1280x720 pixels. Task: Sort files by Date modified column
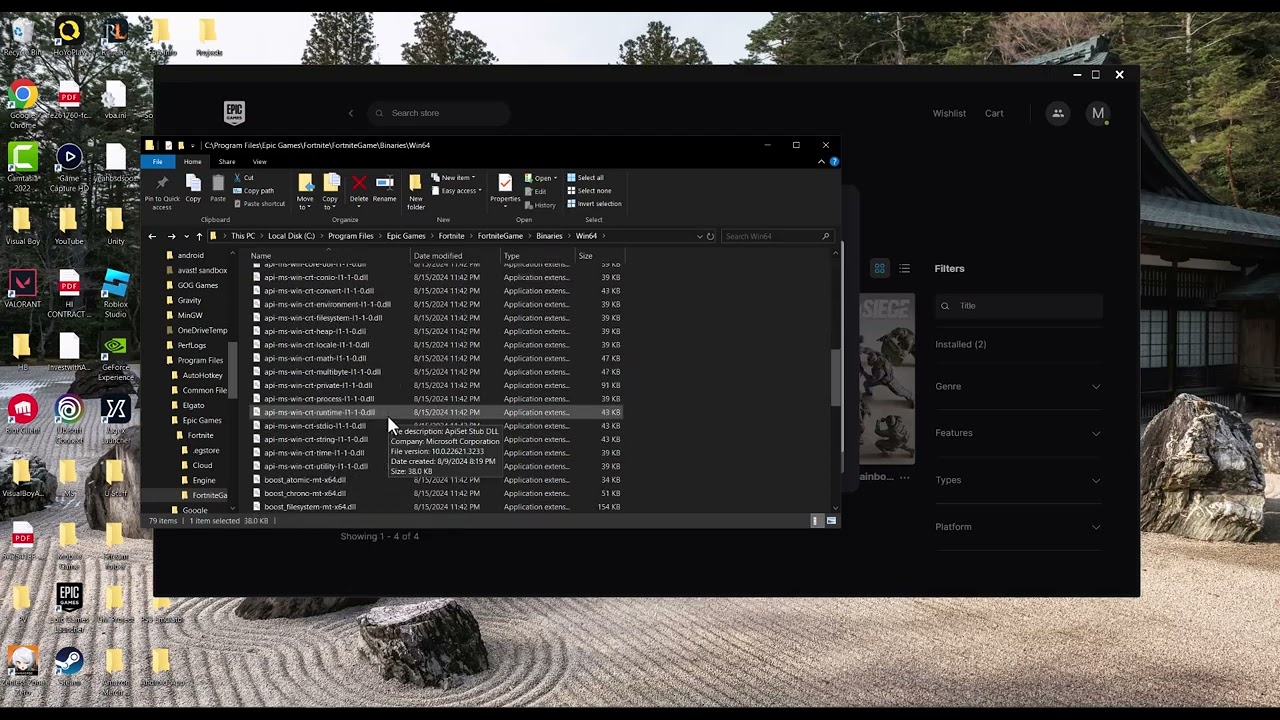438,256
